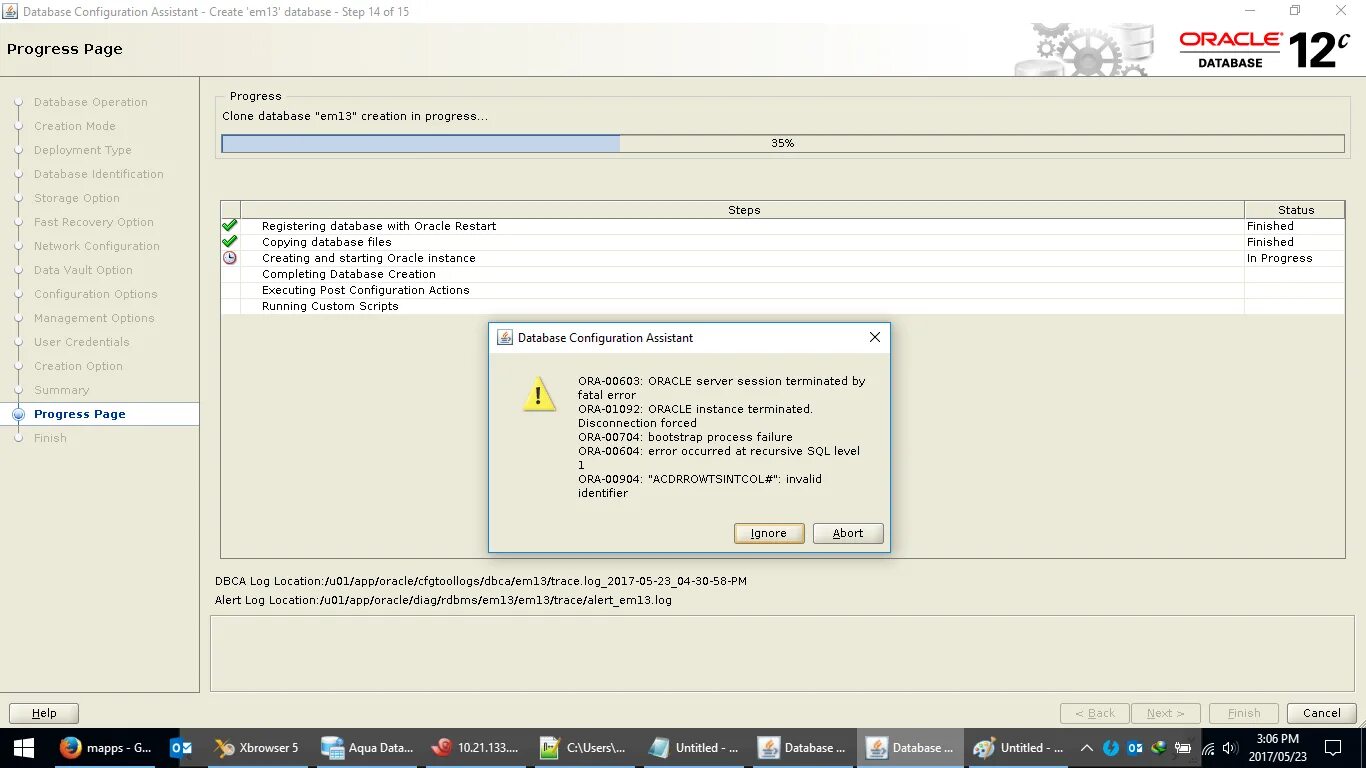Click the Cancel button
Screen dimensions: 1366x768
click(1322, 713)
